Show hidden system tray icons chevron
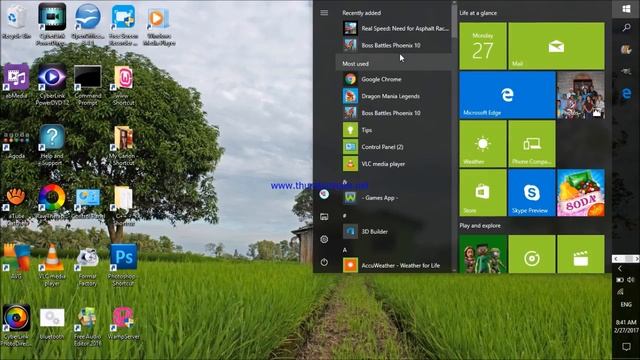The width and height of the screenshot is (640, 360). (620, 269)
